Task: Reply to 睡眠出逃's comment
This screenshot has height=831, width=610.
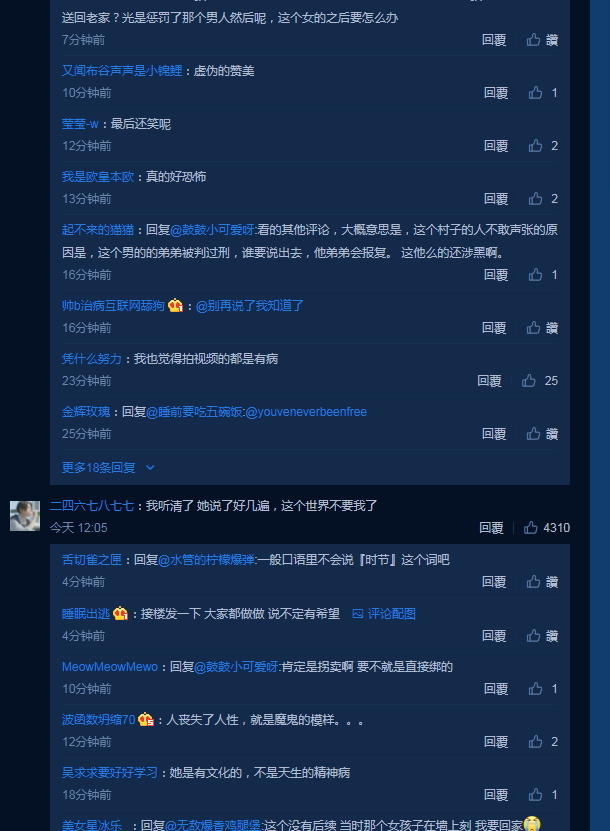Action: pyautogui.click(x=493, y=635)
